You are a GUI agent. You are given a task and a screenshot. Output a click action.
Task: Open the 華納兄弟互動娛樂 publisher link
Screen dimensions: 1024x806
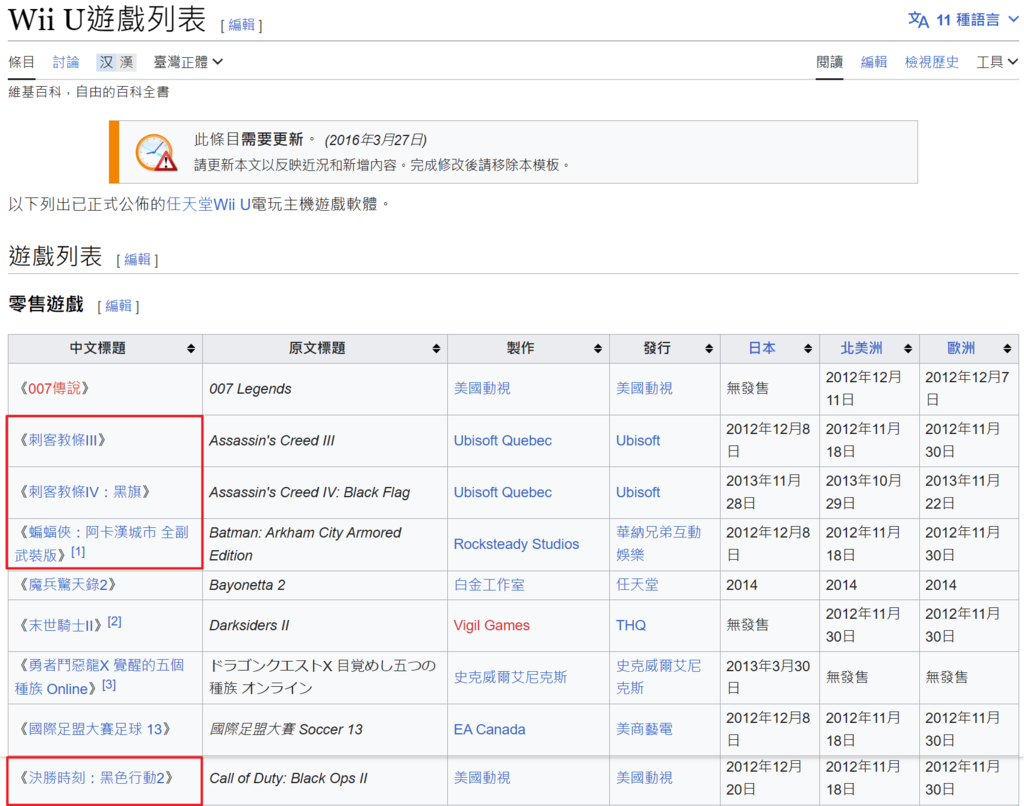pyautogui.click(x=658, y=543)
